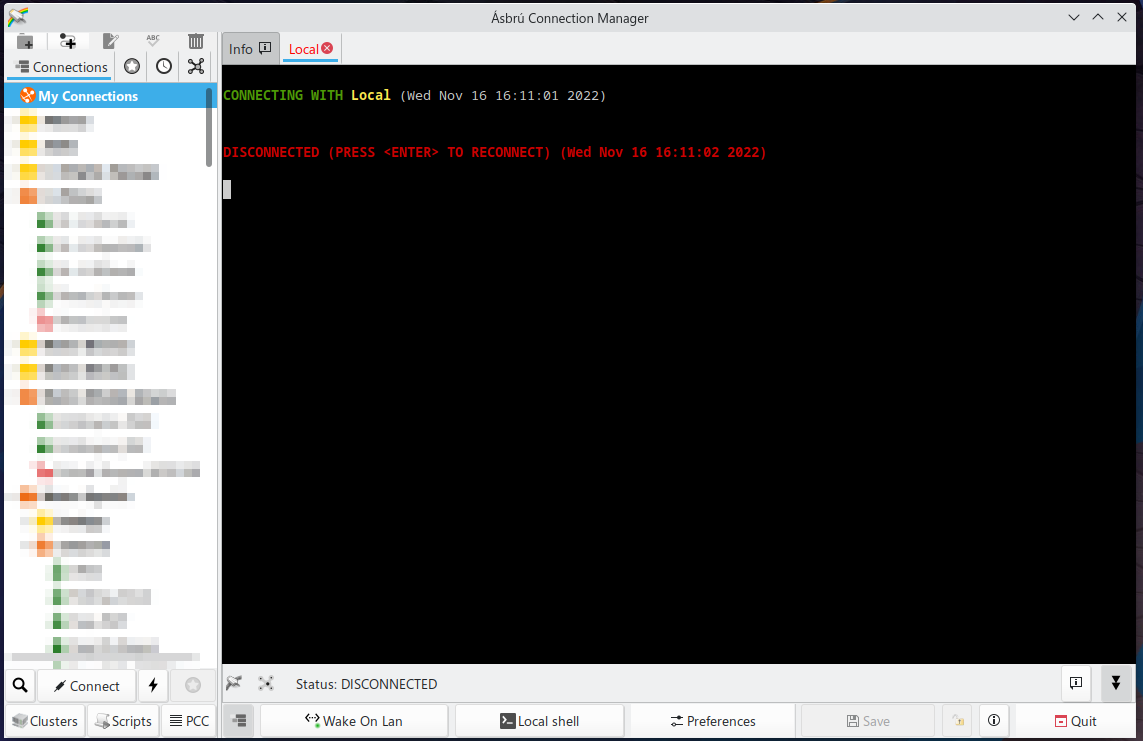Image resolution: width=1143 pixels, height=741 pixels.
Task: Switch to the Info tab
Action: 249,49
